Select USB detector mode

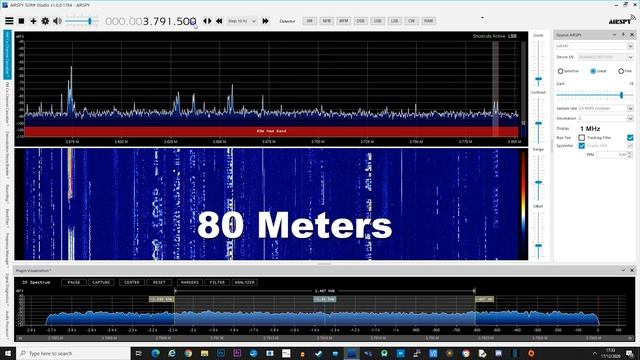(377, 21)
